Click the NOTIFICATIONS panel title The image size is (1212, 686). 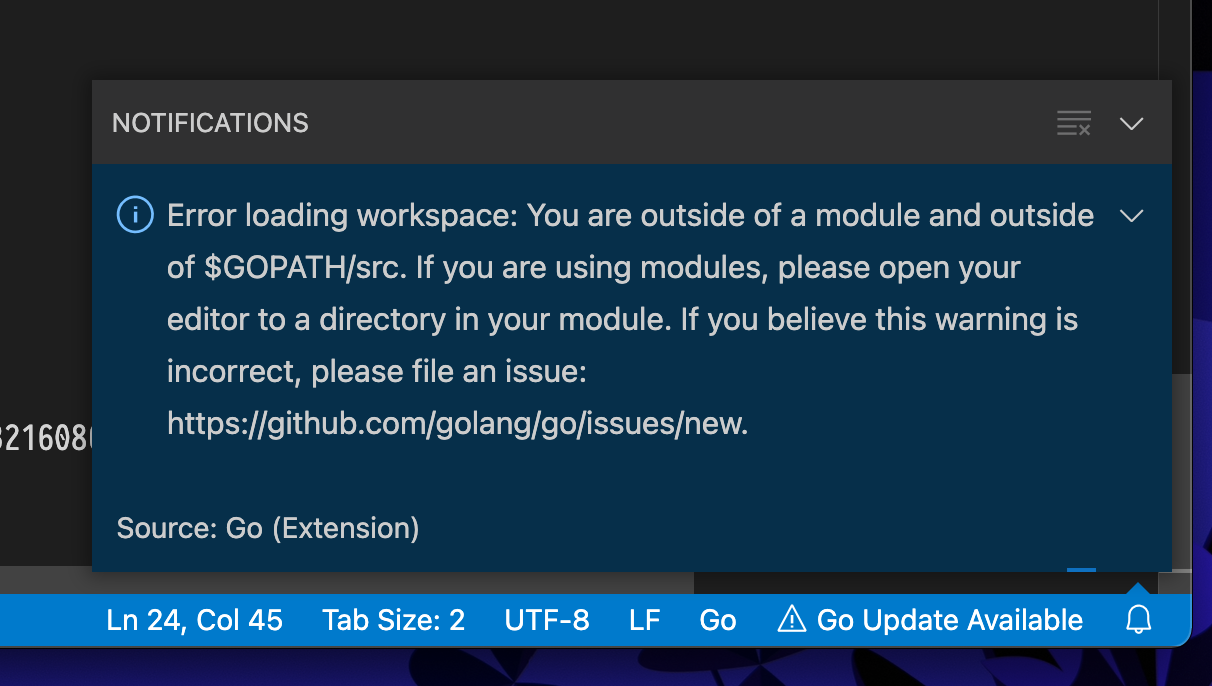pos(210,123)
